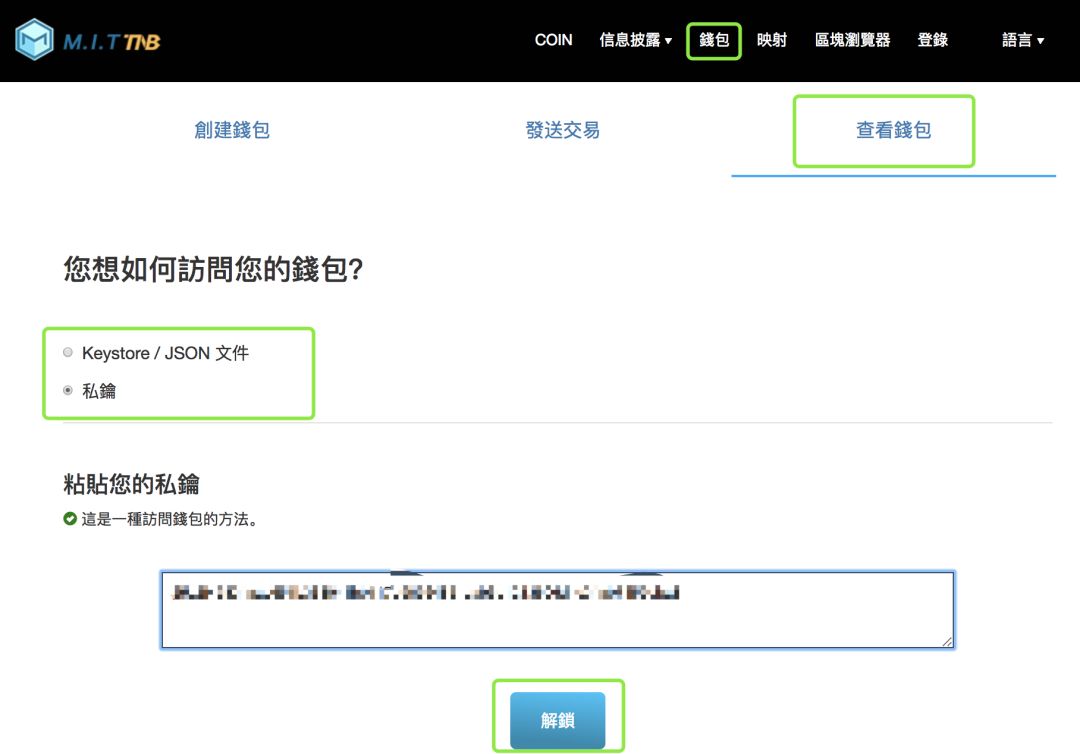The width and height of the screenshot is (1080, 754).
Task: Switch to the 發送交易 tab
Action: pyautogui.click(x=563, y=129)
